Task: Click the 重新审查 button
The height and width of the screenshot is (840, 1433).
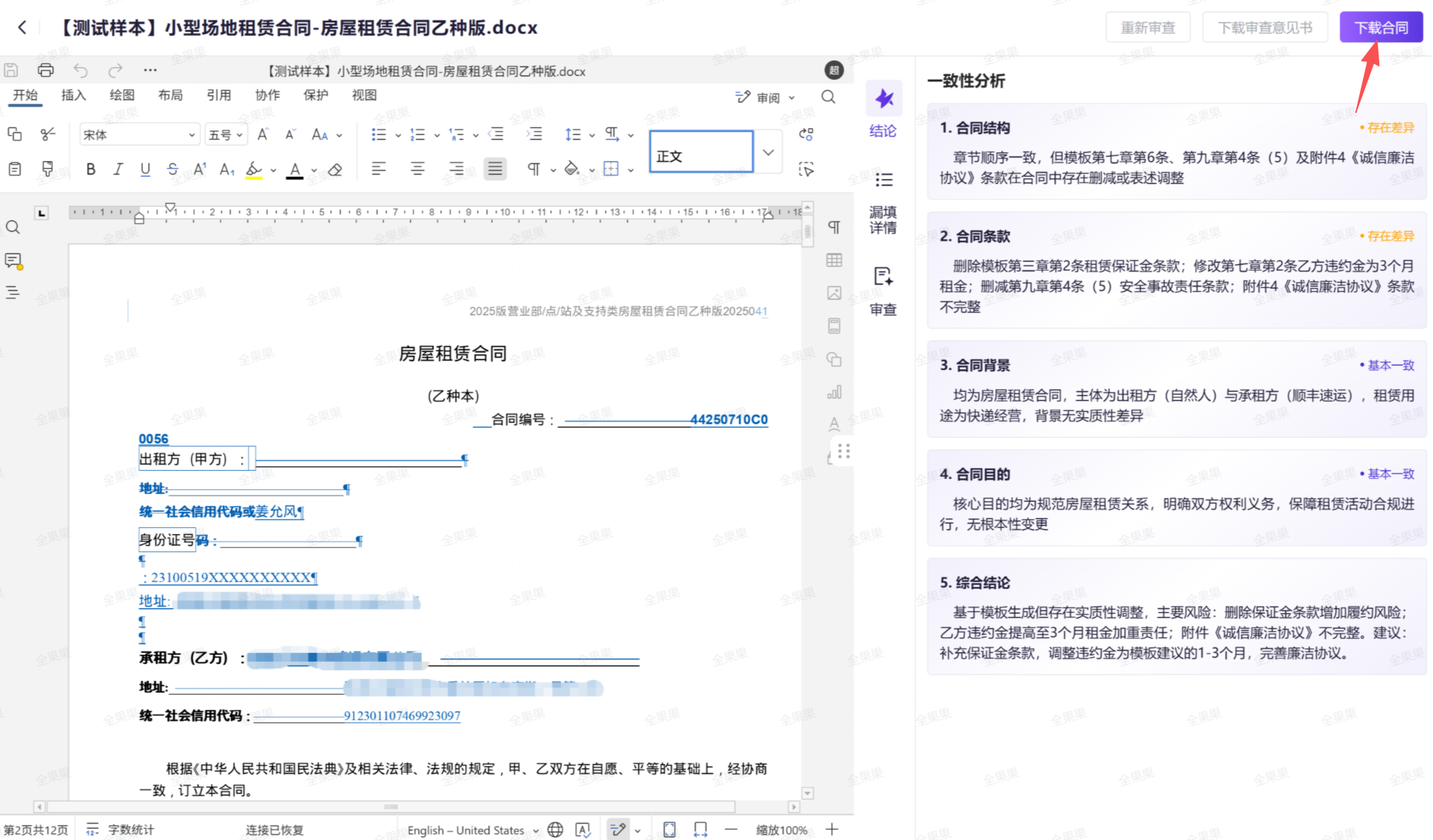Action: tap(1147, 28)
